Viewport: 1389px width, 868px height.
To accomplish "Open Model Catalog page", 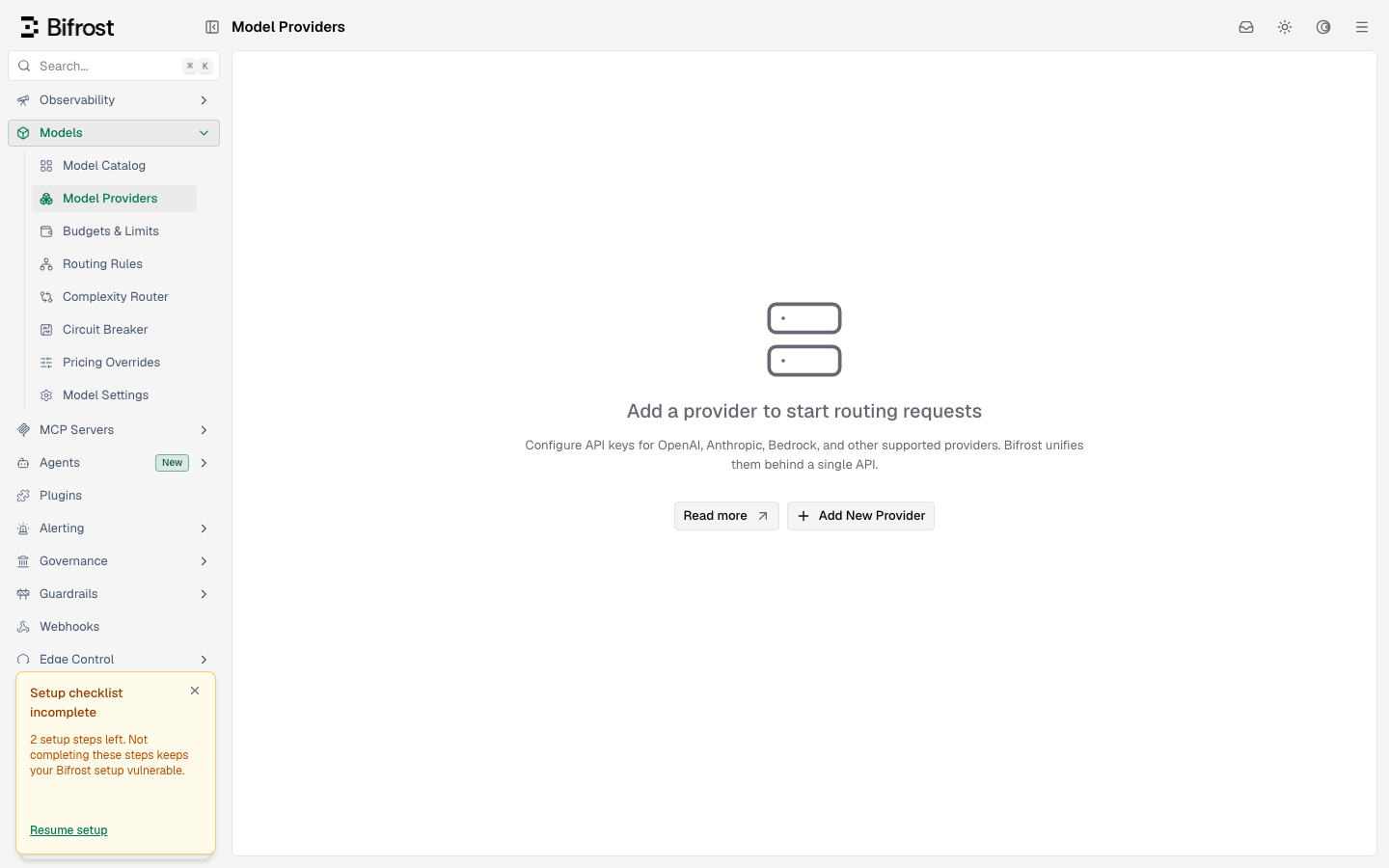I will point(114,166).
